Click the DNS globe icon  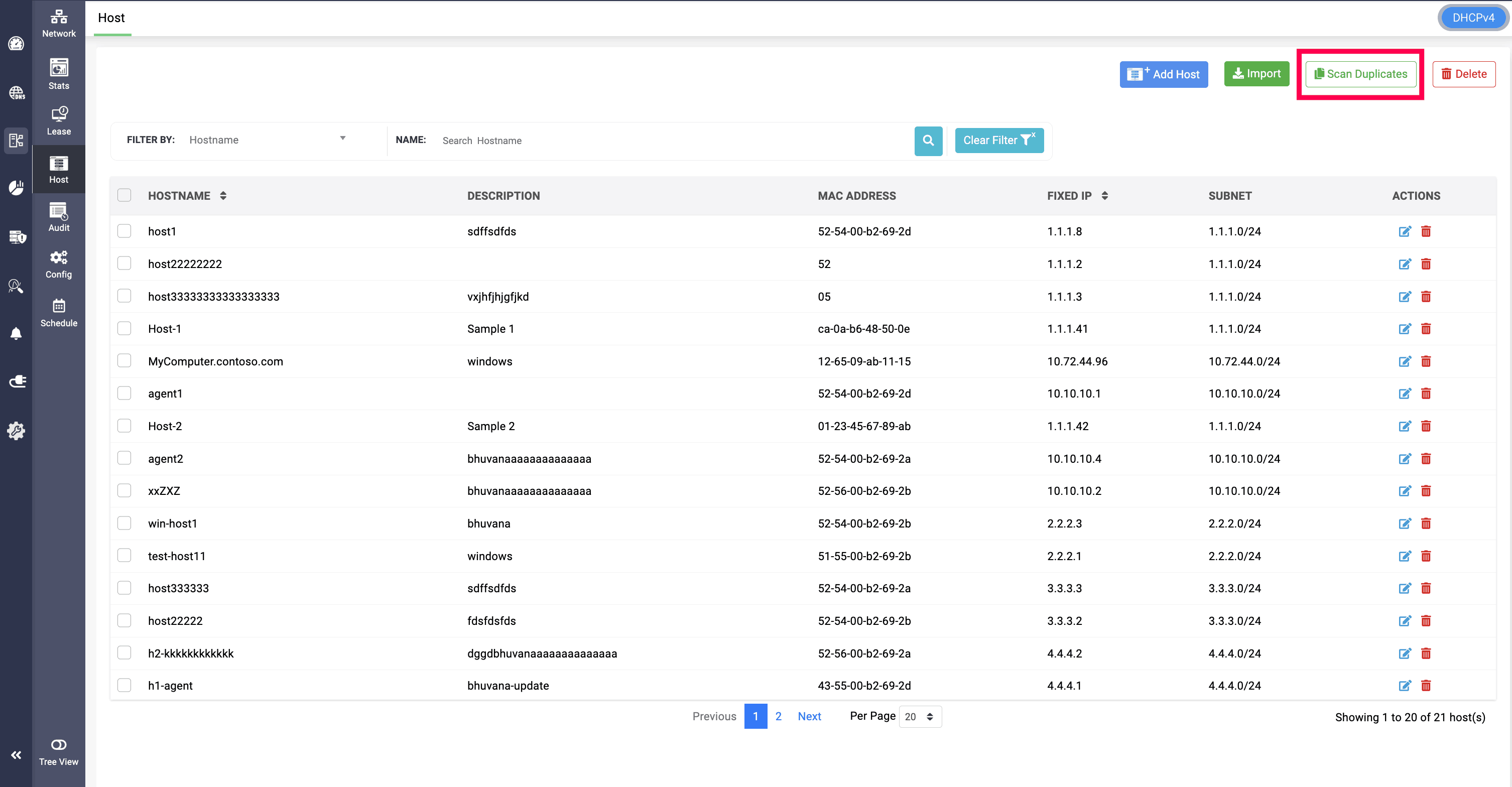tap(16, 93)
